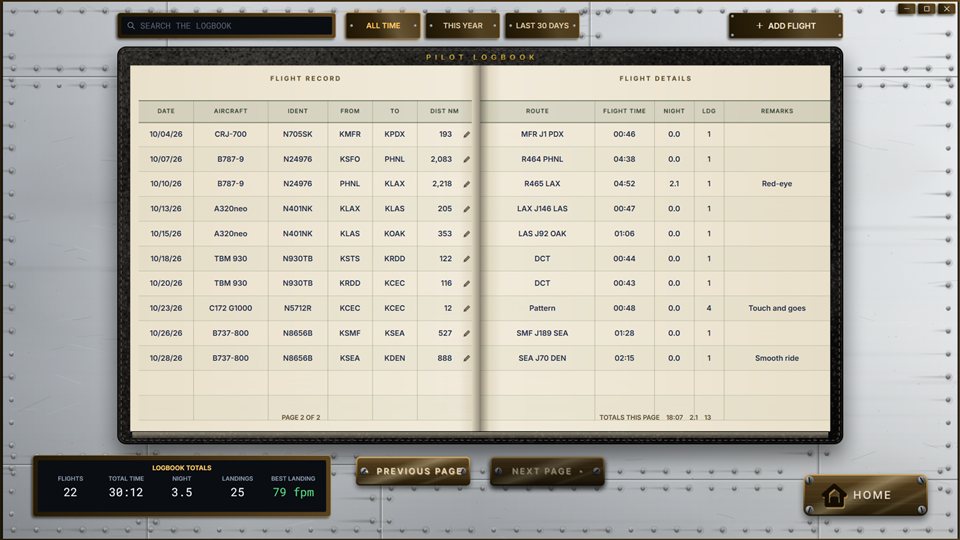Select route LAX J146 LAS
This screenshot has width=960, height=540.
(542, 209)
